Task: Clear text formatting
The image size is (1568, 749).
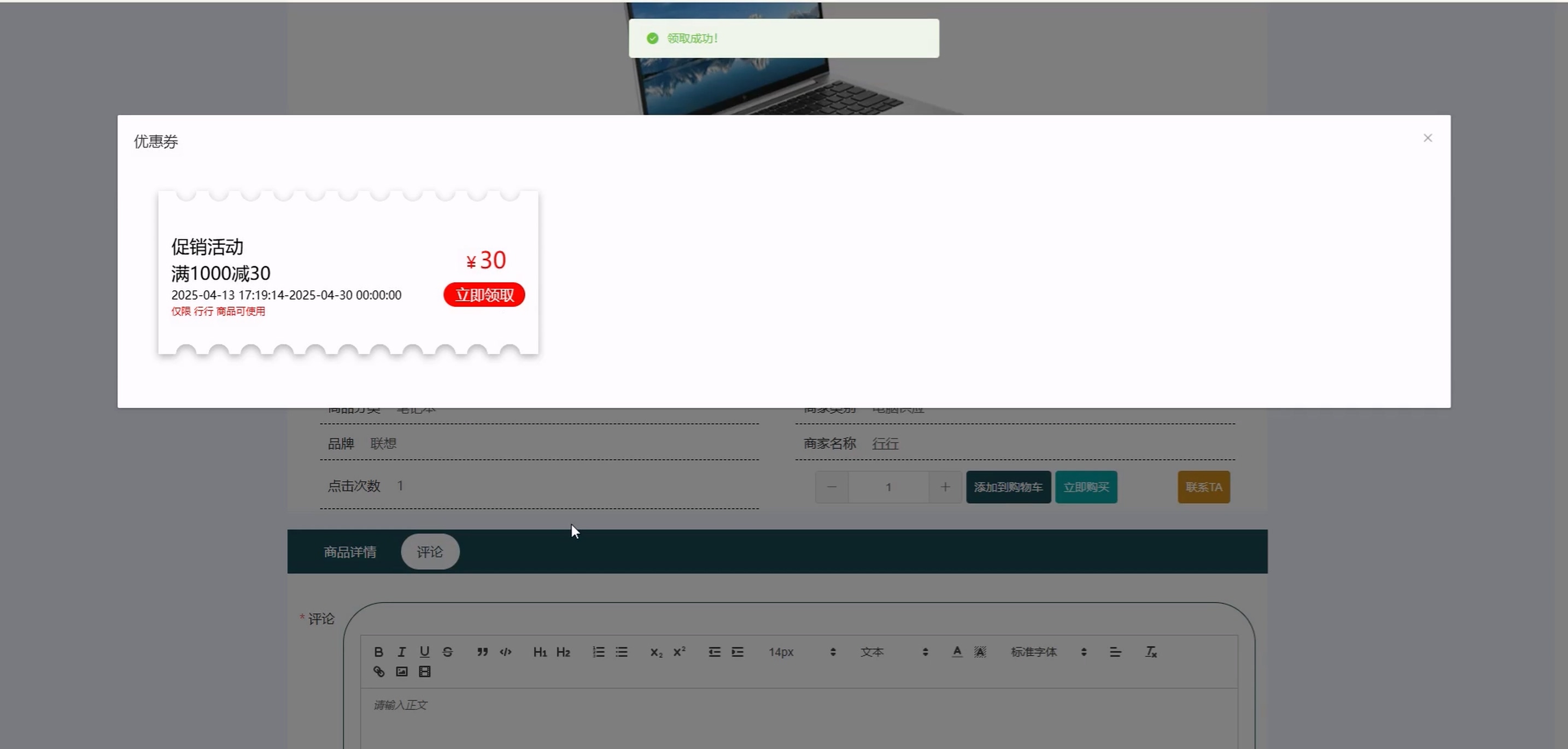Action: click(x=1150, y=652)
